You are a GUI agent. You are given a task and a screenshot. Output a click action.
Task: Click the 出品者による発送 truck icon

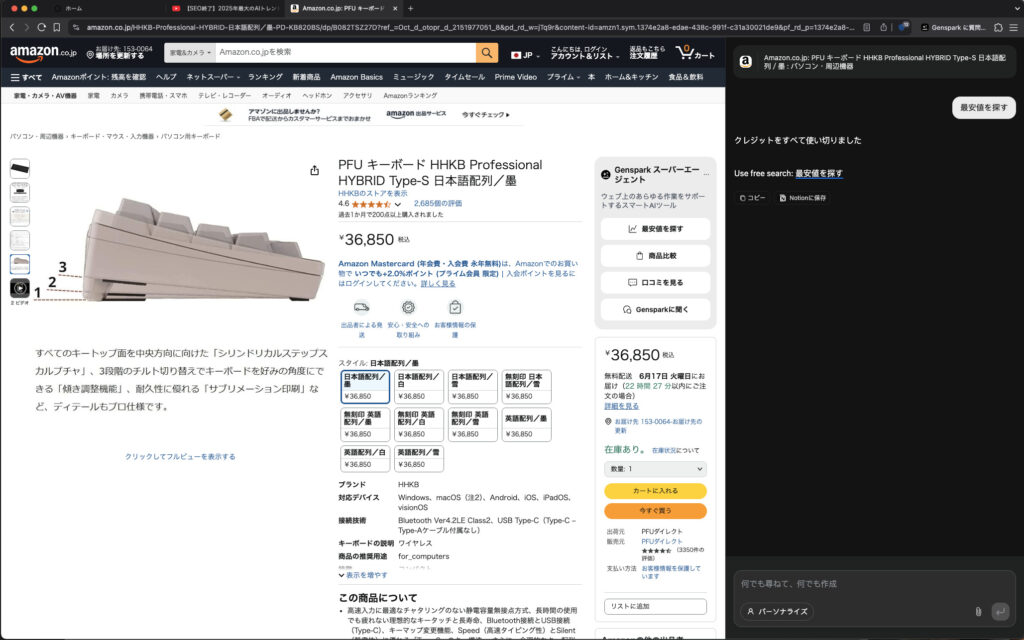click(362, 307)
